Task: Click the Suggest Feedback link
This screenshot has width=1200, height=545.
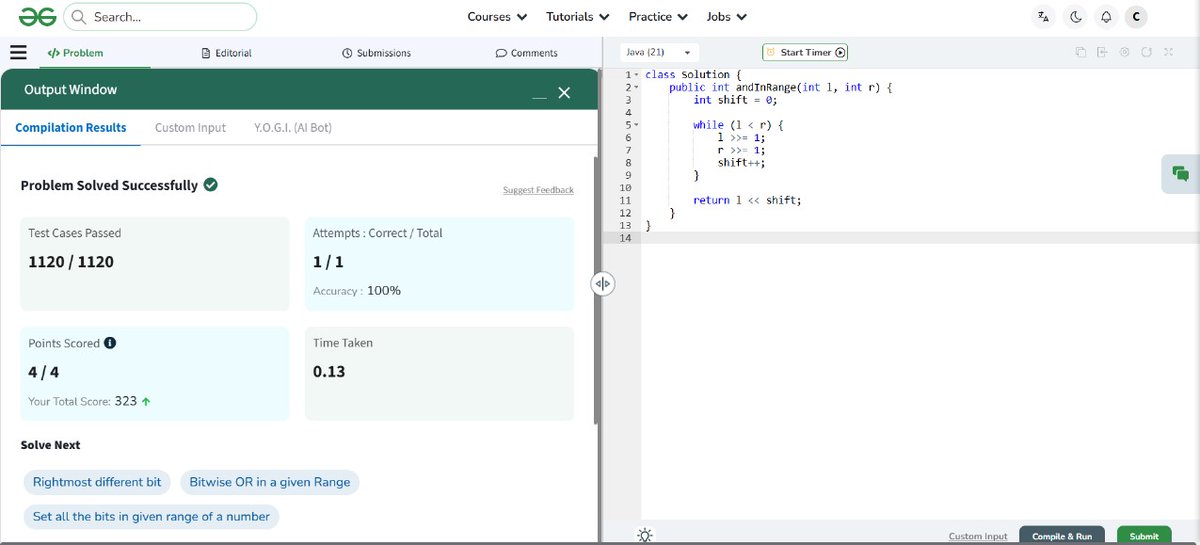Action: pos(538,190)
